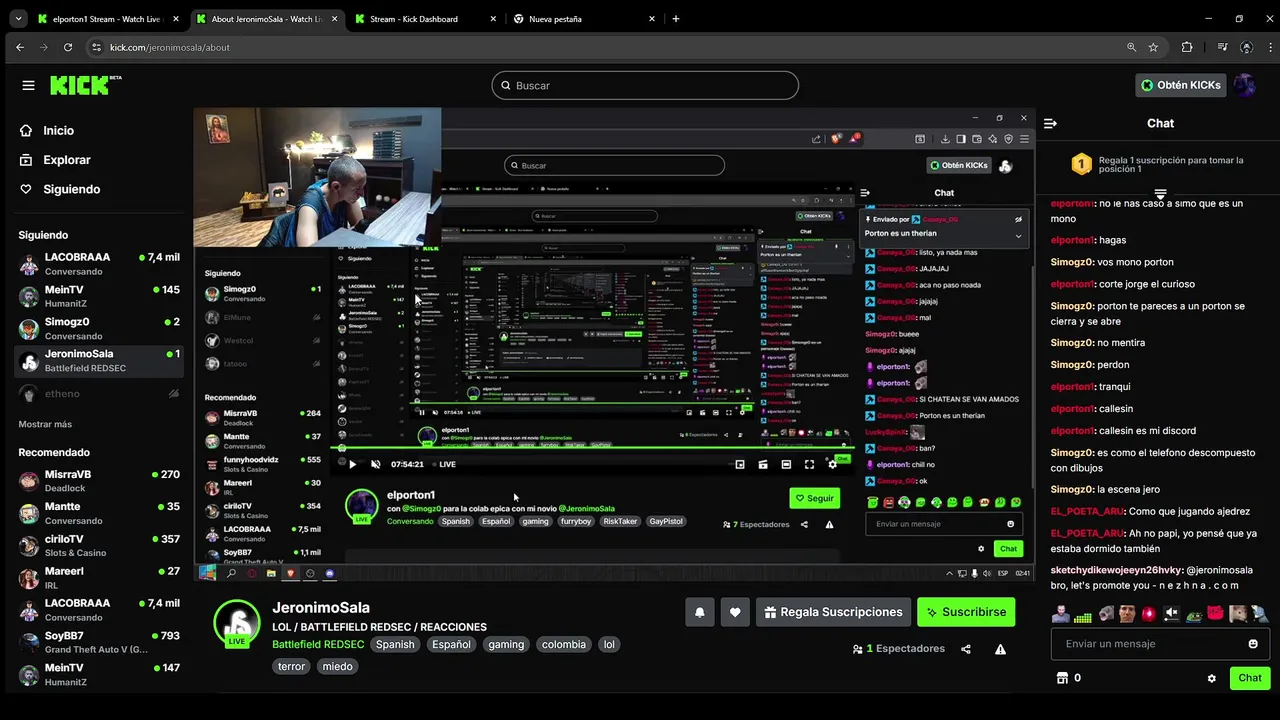Click Simogz0 in 'vos mono porton' message

(x=1072, y=262)
